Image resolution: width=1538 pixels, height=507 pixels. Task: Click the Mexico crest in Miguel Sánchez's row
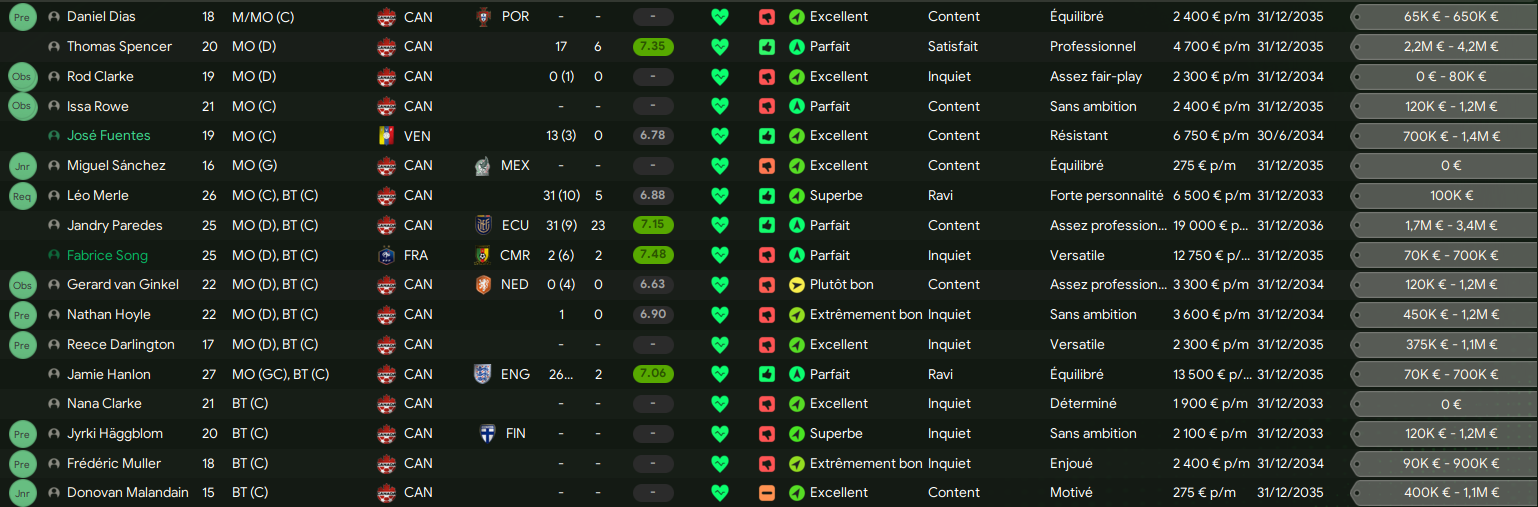click(x=483, y=166)
